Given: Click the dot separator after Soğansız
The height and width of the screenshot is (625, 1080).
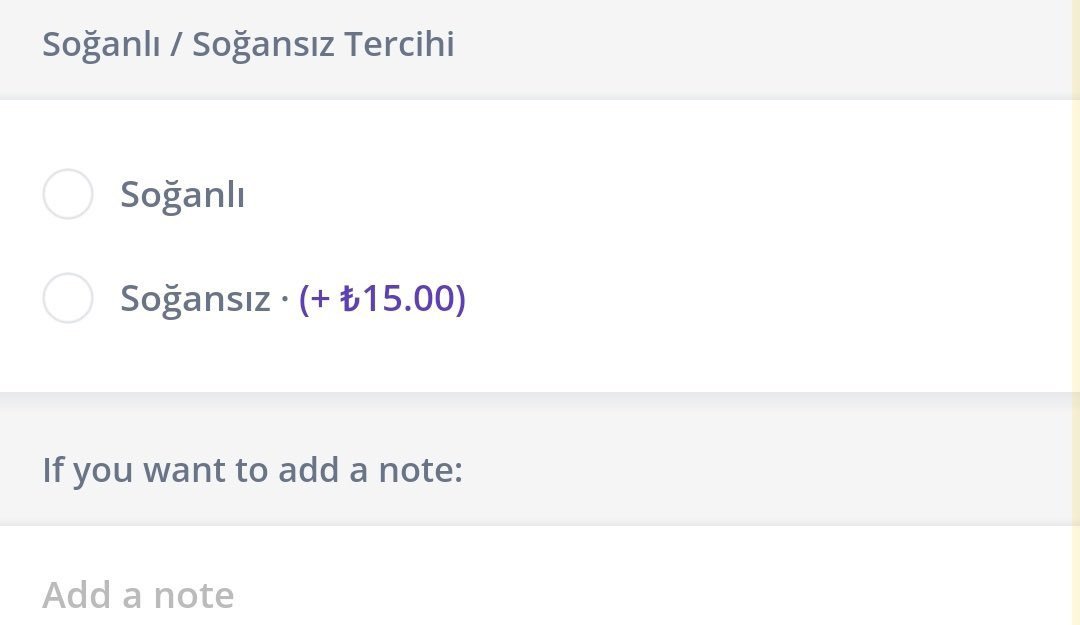Looking at the screenshot, I should point(285,300).
